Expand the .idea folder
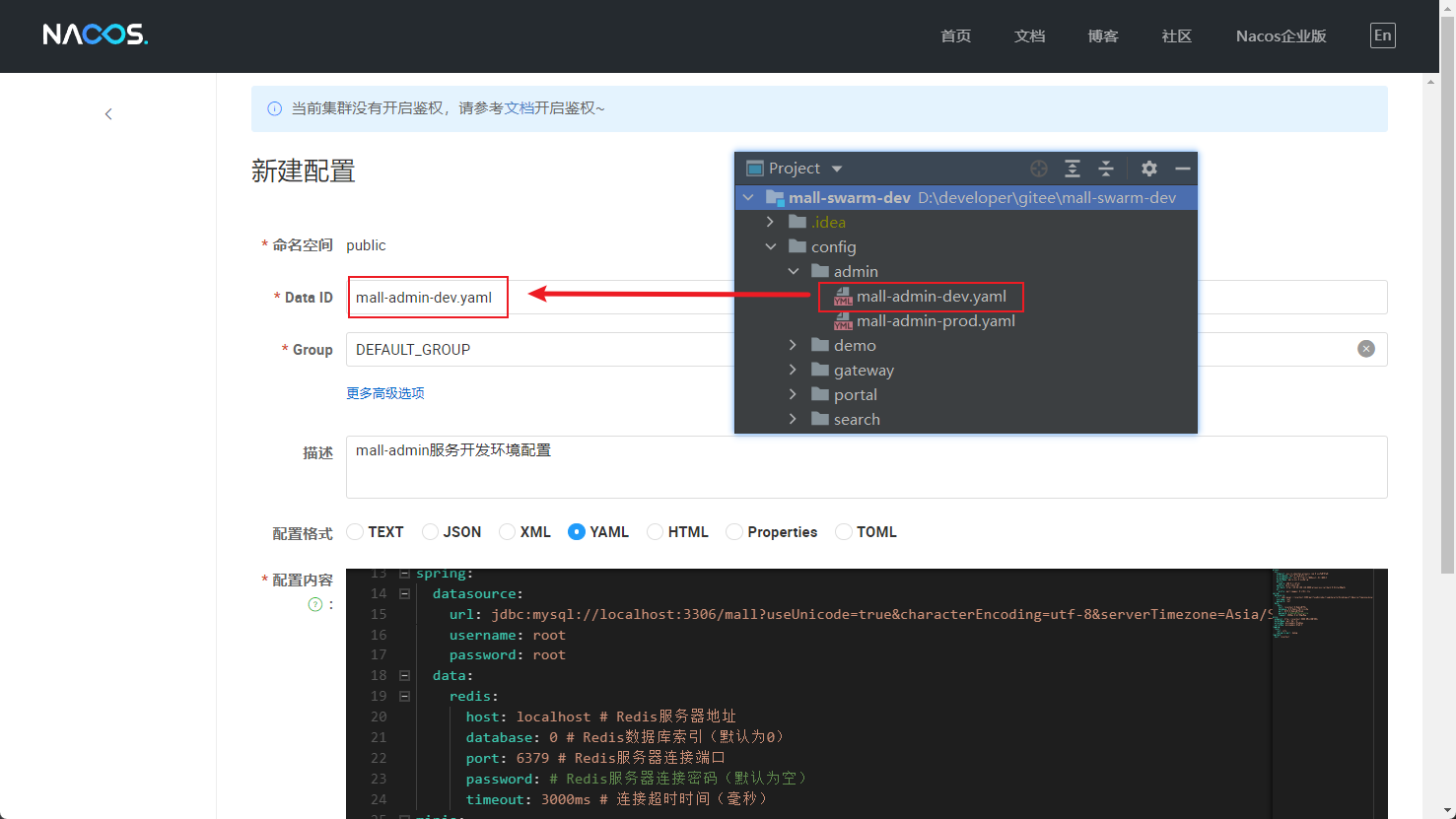 coord(770,223)
